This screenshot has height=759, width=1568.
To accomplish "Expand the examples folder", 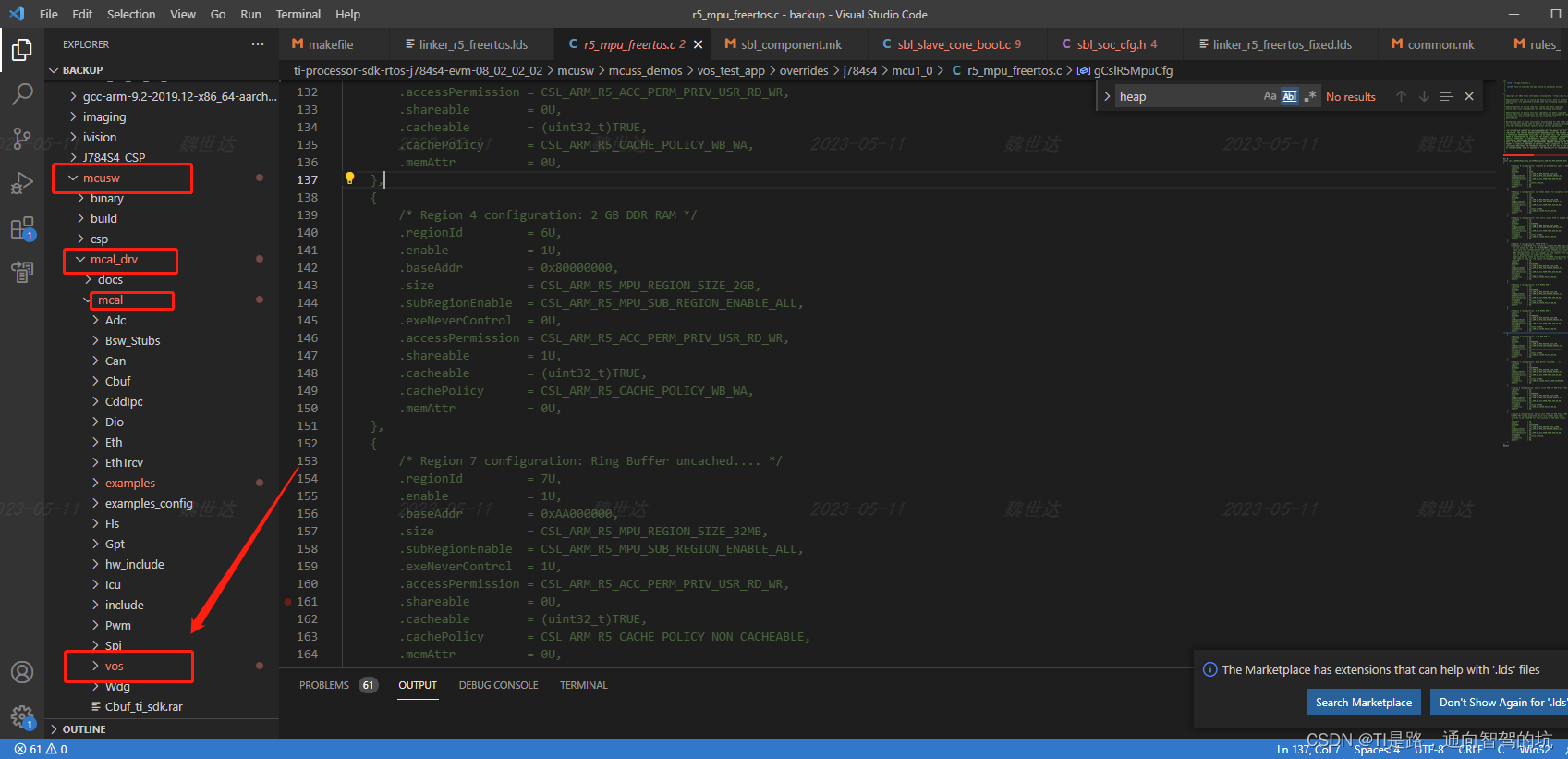I will point(96,483).
